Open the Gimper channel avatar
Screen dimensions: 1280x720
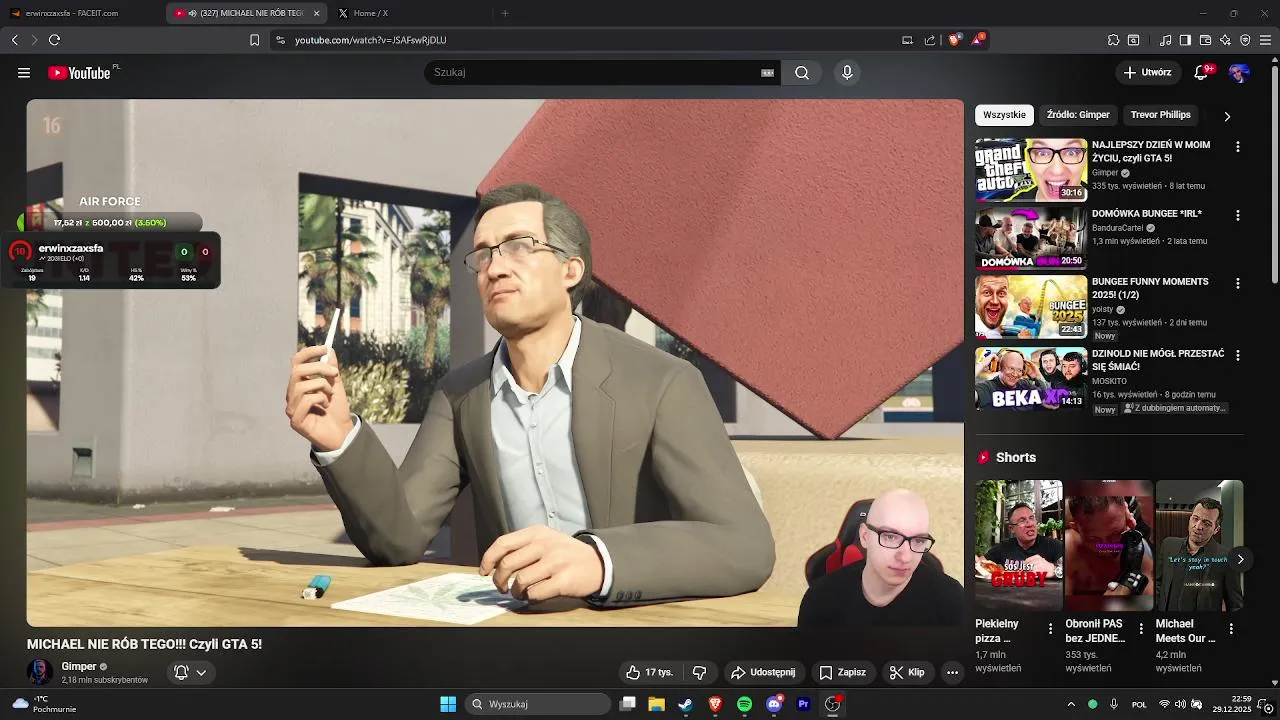(40, 672)
